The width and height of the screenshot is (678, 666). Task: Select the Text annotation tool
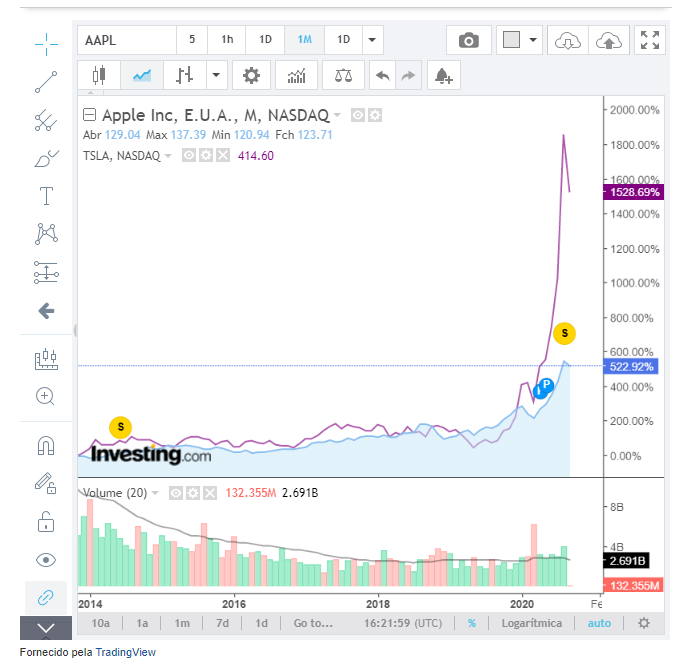tap(45, 195)
